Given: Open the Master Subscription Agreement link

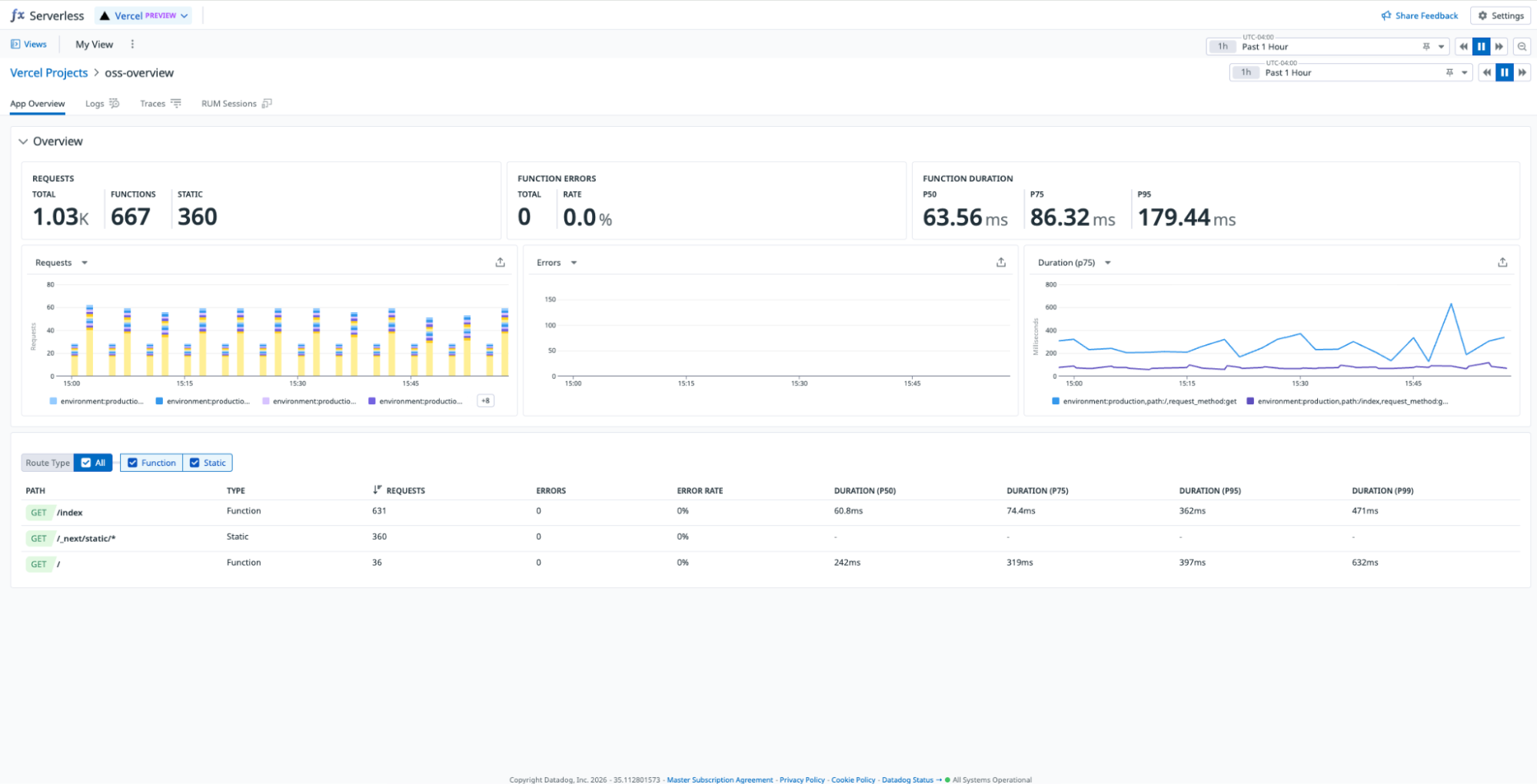Looking at the screenshot, I should tap(720, 779).
